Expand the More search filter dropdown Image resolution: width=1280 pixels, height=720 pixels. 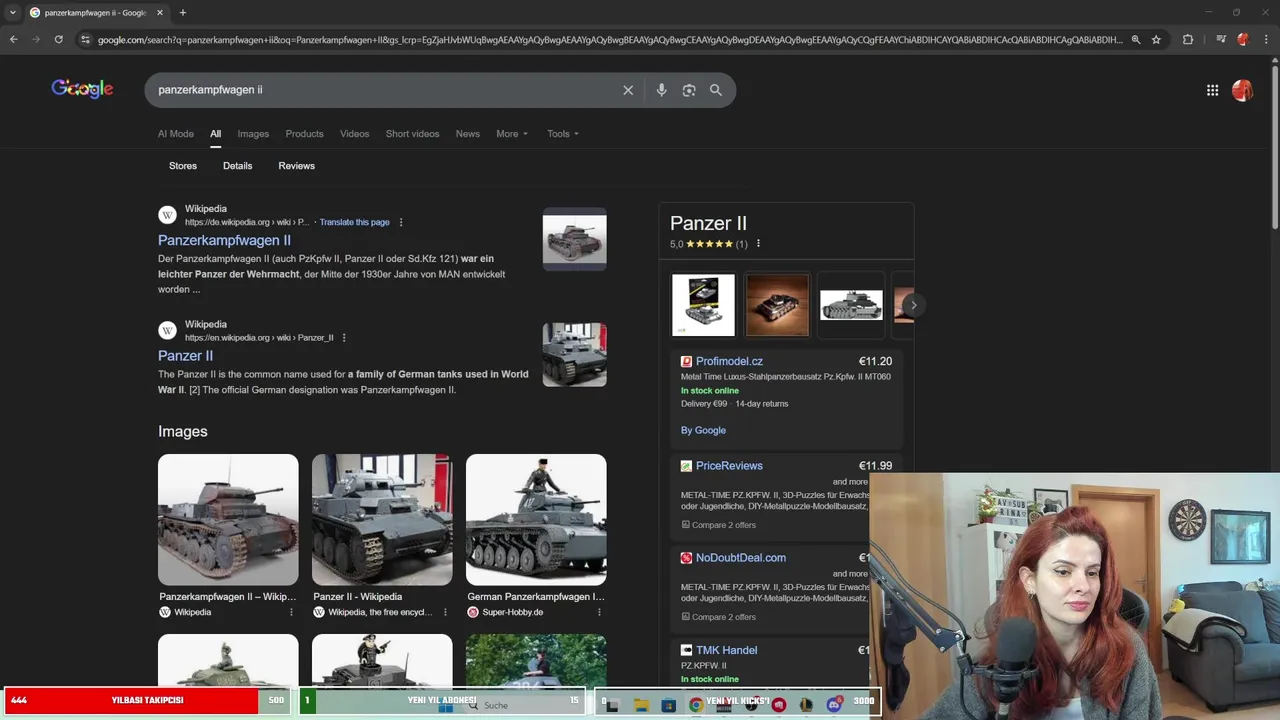click(512, 134)
